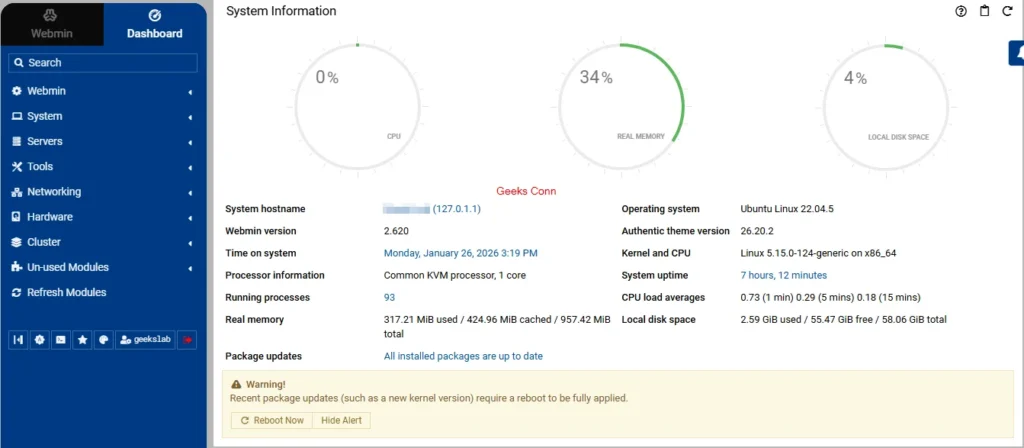
Task: Open the running processes count 93
Action: tap(389, 297)
